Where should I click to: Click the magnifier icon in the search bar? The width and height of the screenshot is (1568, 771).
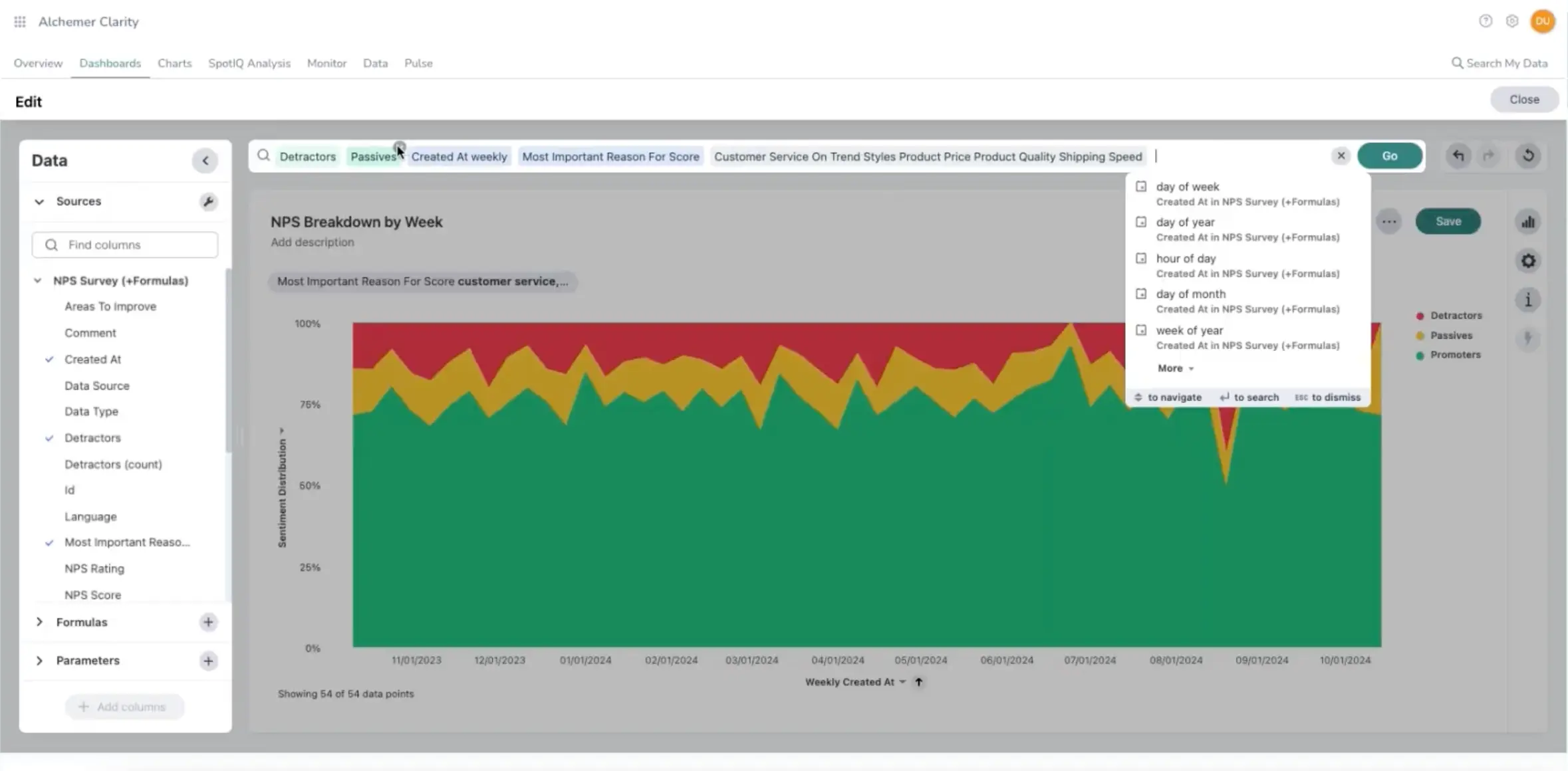tap(264, 156)
